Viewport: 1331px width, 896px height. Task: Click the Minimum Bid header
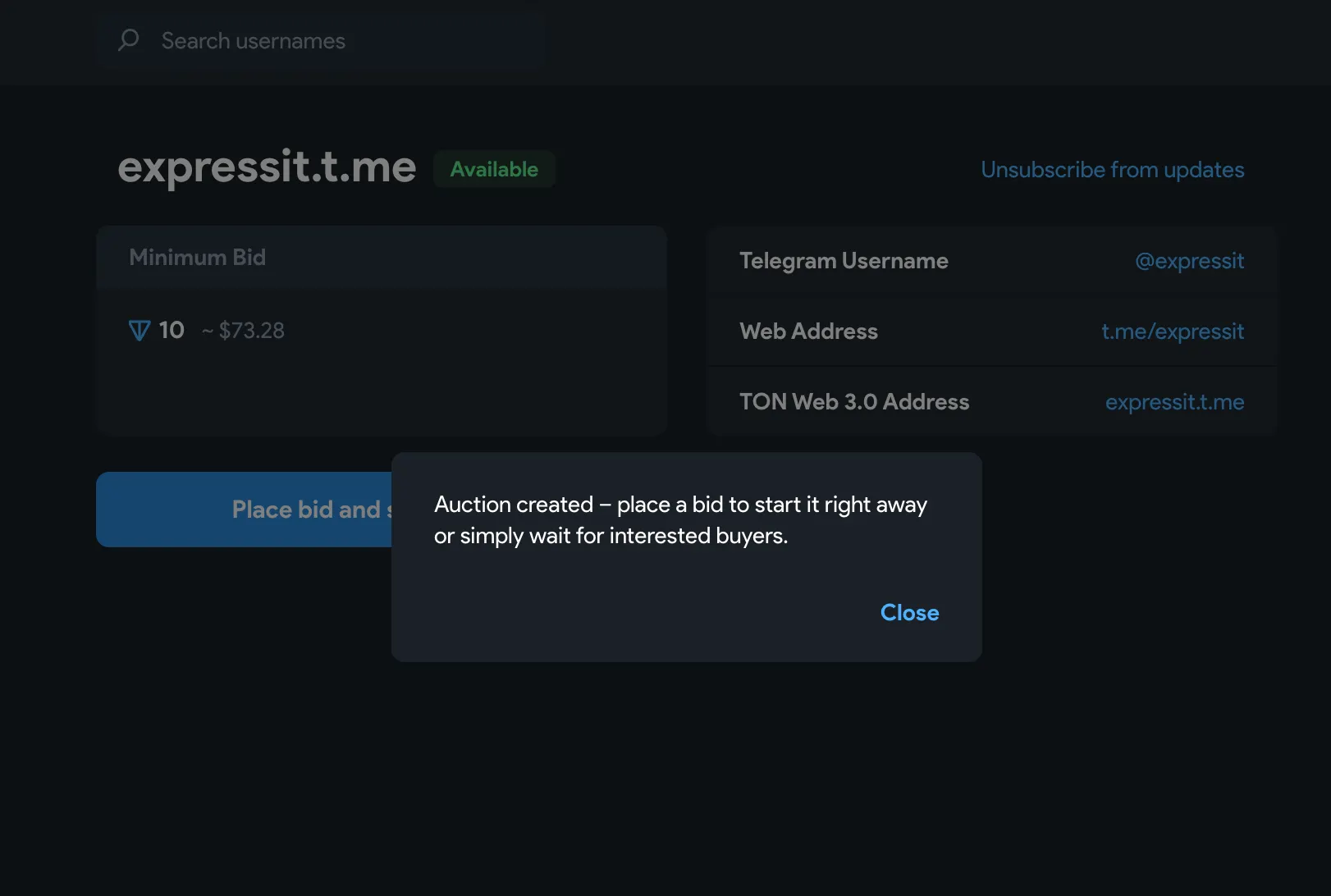pyautogui.click(x=198, y=258)
